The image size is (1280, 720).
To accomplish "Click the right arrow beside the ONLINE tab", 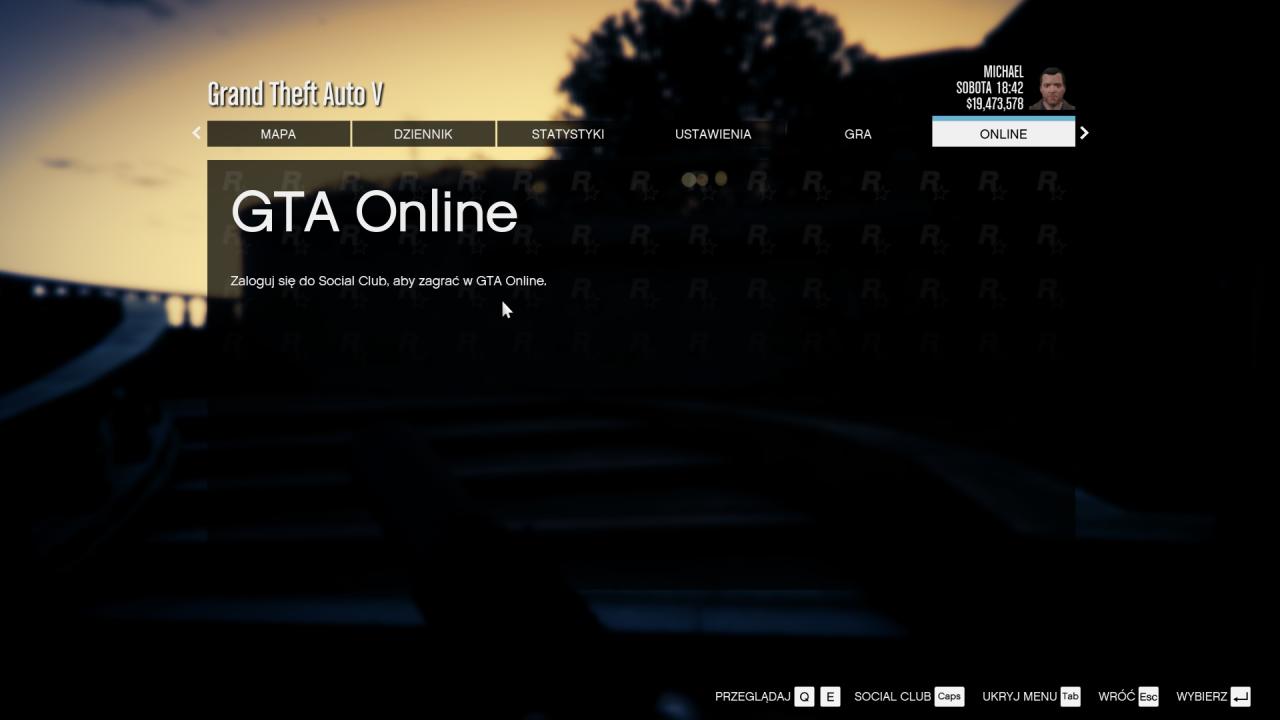I will (1084, 133).
